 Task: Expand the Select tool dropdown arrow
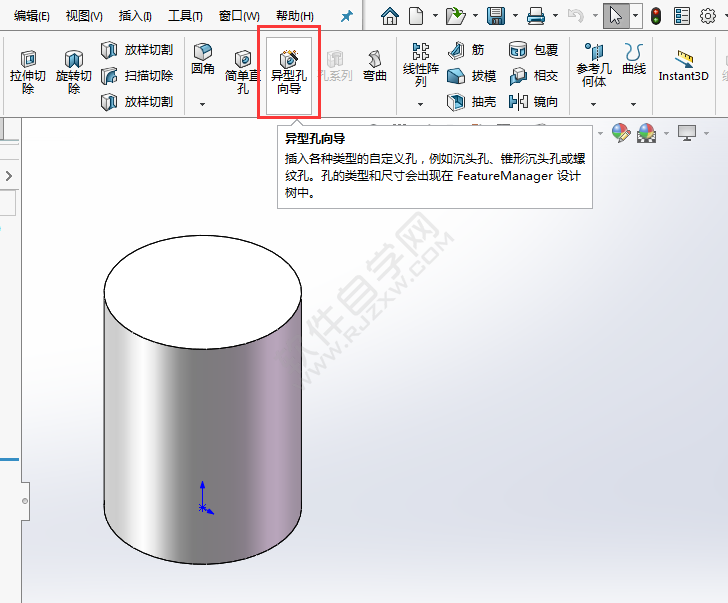[636, 16]
